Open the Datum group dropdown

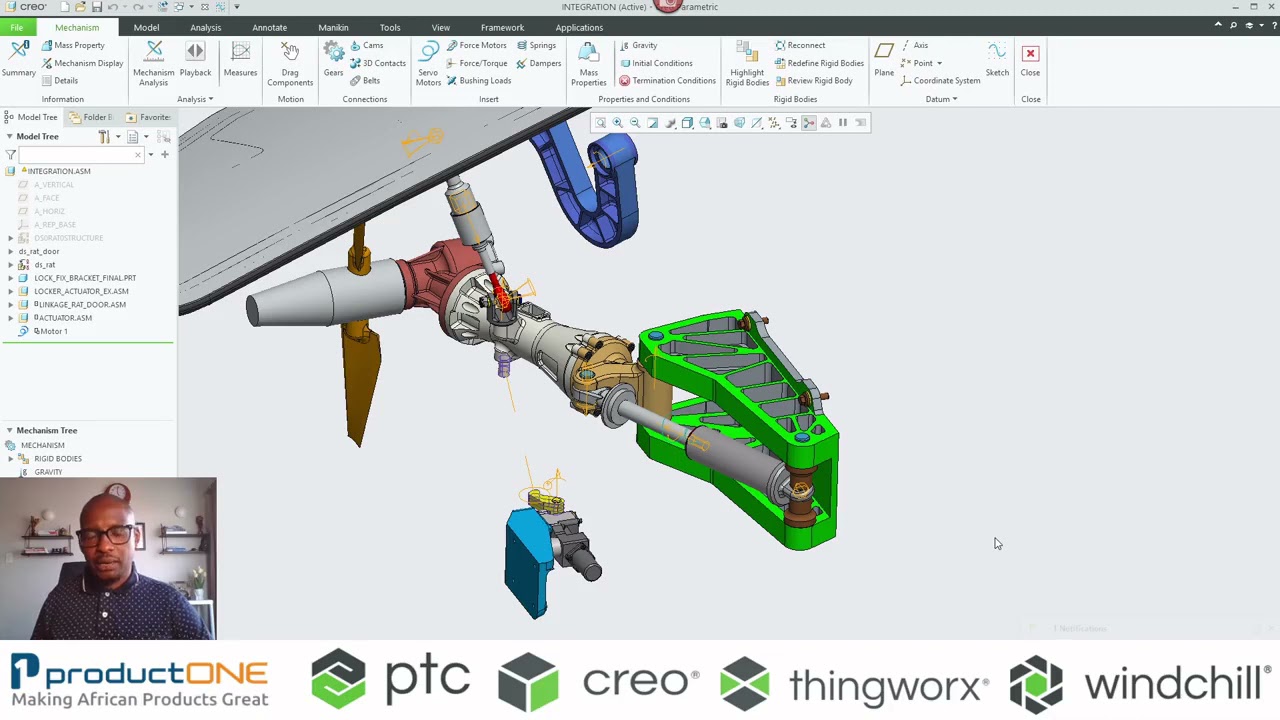point(941,99)
